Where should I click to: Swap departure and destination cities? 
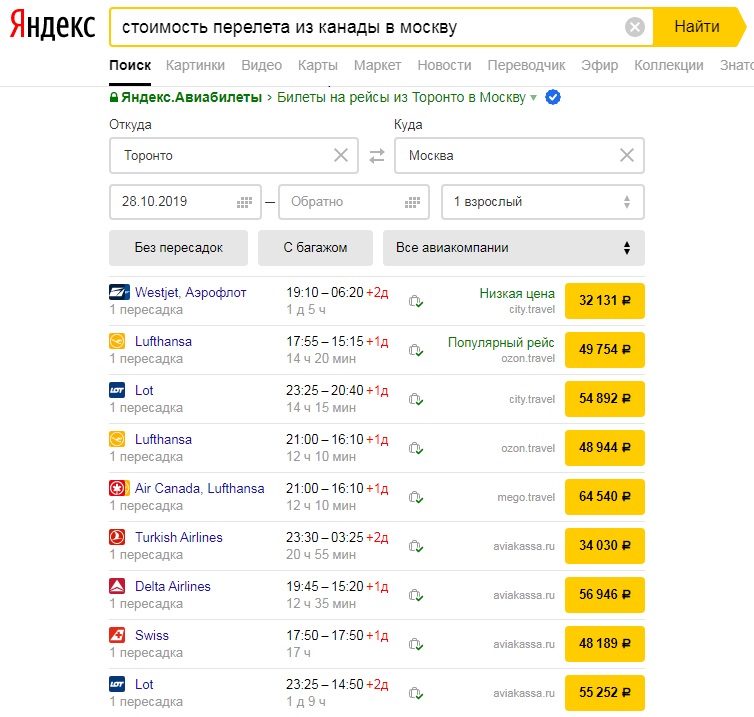(x=377, y=156)
